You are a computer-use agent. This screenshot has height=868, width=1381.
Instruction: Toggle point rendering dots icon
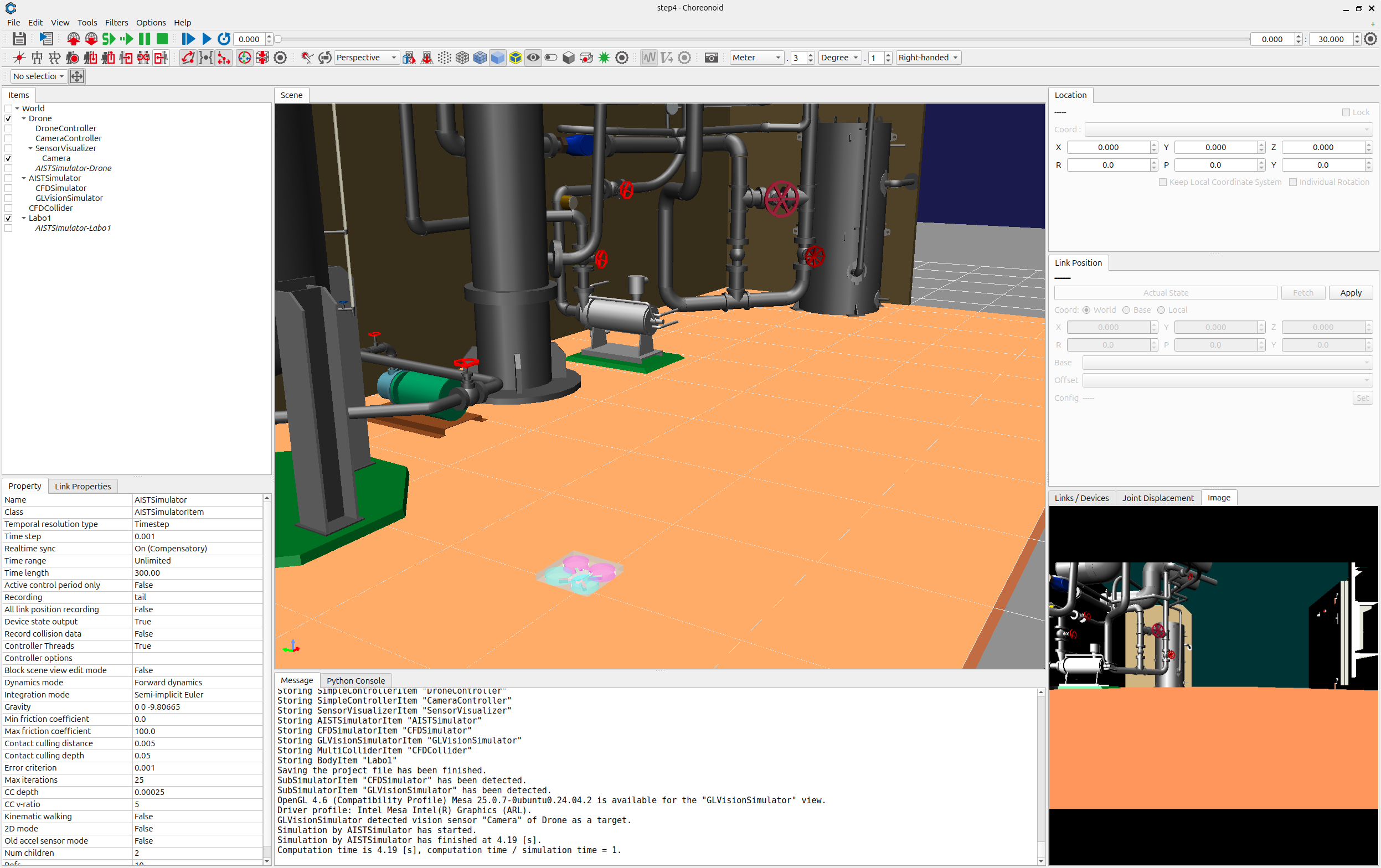[445, 58]
